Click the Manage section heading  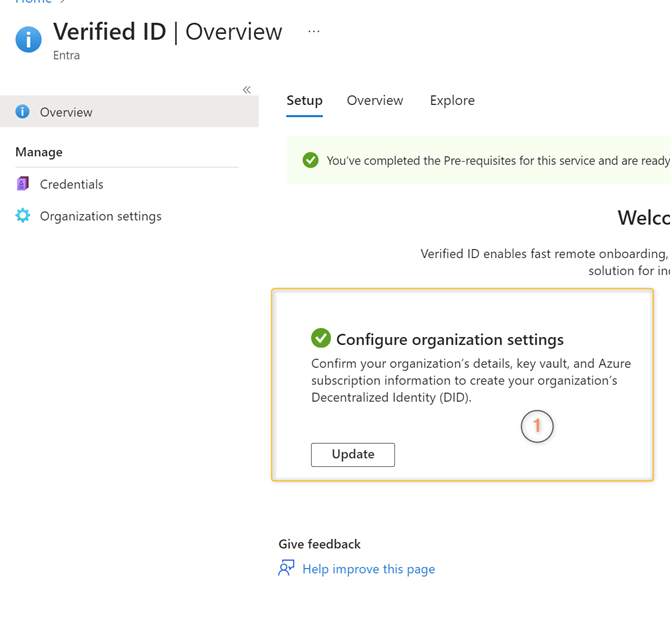click(39, 152)
